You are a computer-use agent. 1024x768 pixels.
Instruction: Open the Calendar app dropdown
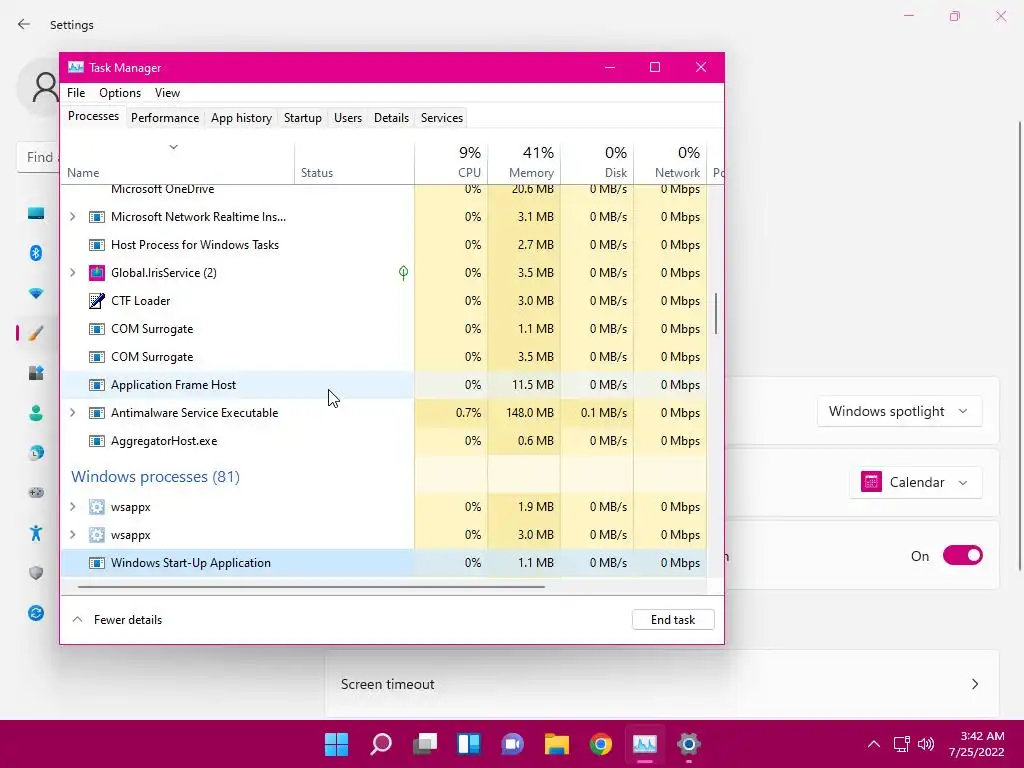point(916,483)
